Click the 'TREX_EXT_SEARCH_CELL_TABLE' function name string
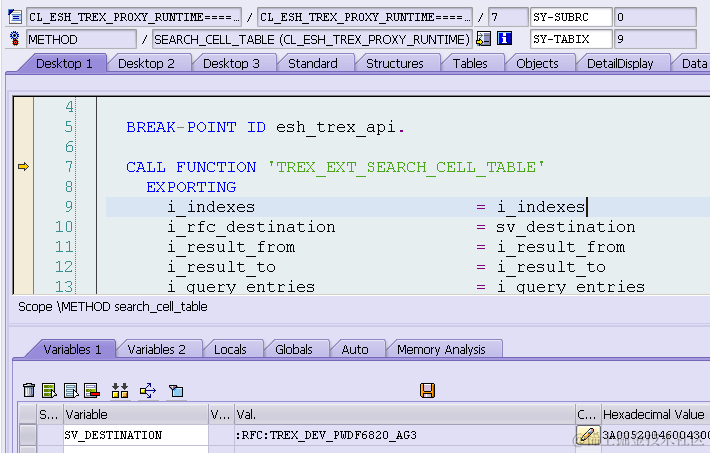 [x=406, y=167]
